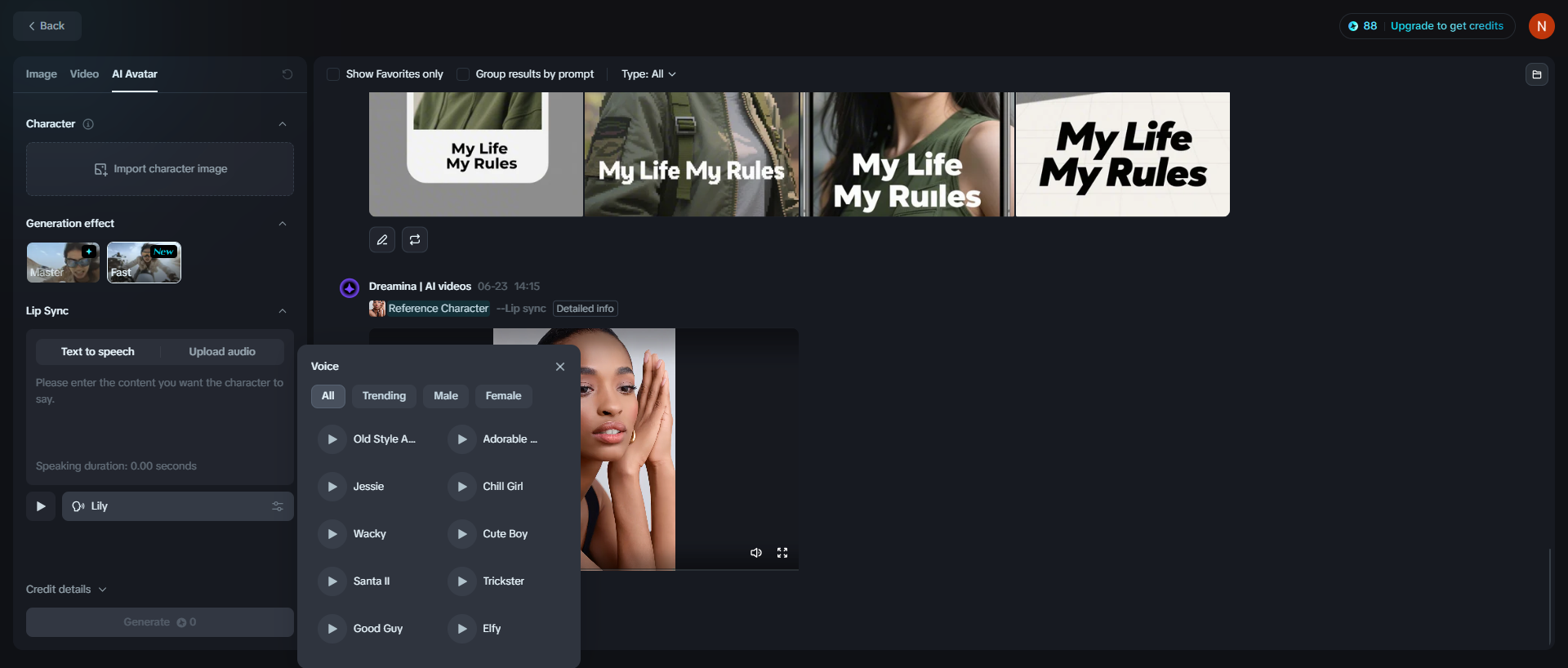Viewport: 1568px width, 668px height.
Task: Open Detailed info for the video
Action: [x=586, y=309]
